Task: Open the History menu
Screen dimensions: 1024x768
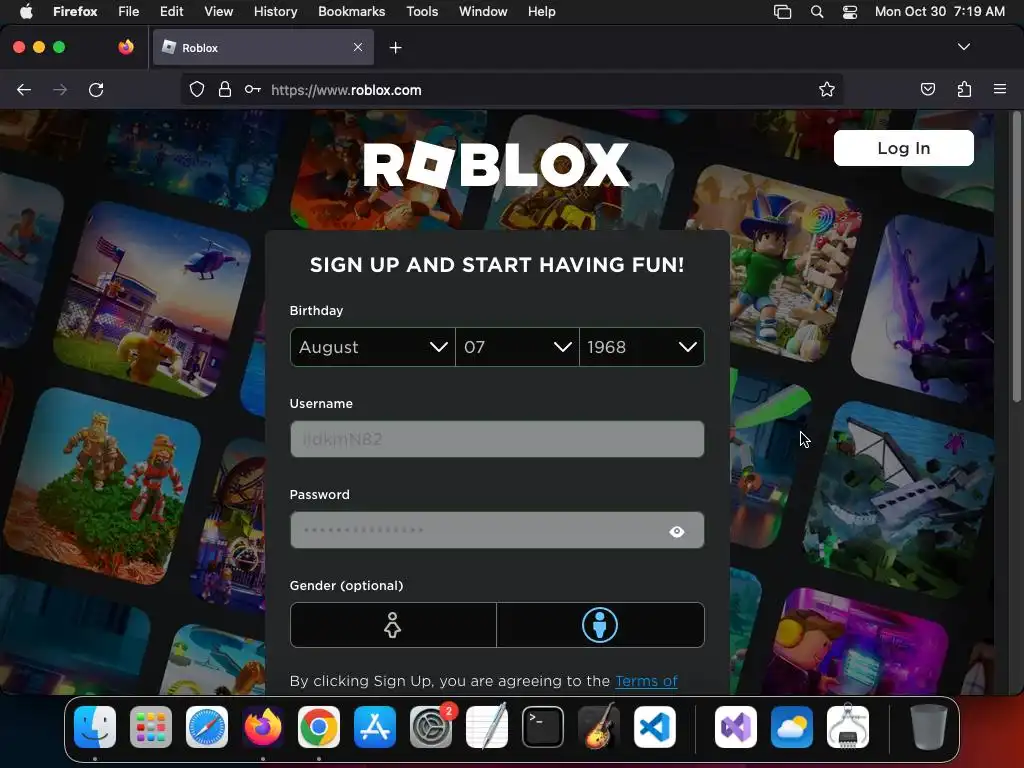Action: (x=276, y=11)
